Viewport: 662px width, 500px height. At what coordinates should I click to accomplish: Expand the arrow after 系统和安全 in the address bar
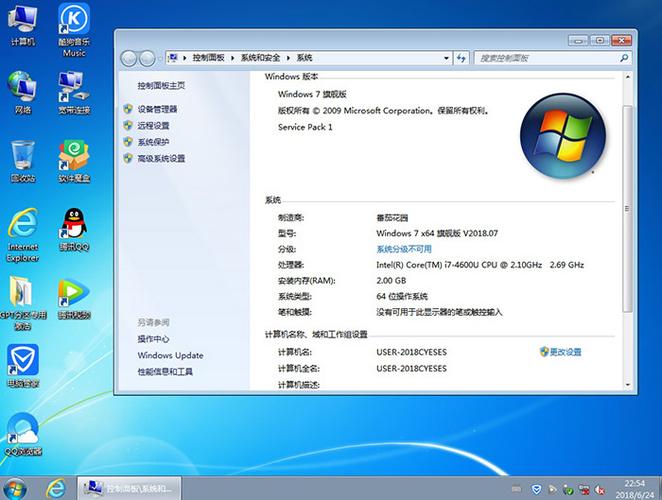288,58
